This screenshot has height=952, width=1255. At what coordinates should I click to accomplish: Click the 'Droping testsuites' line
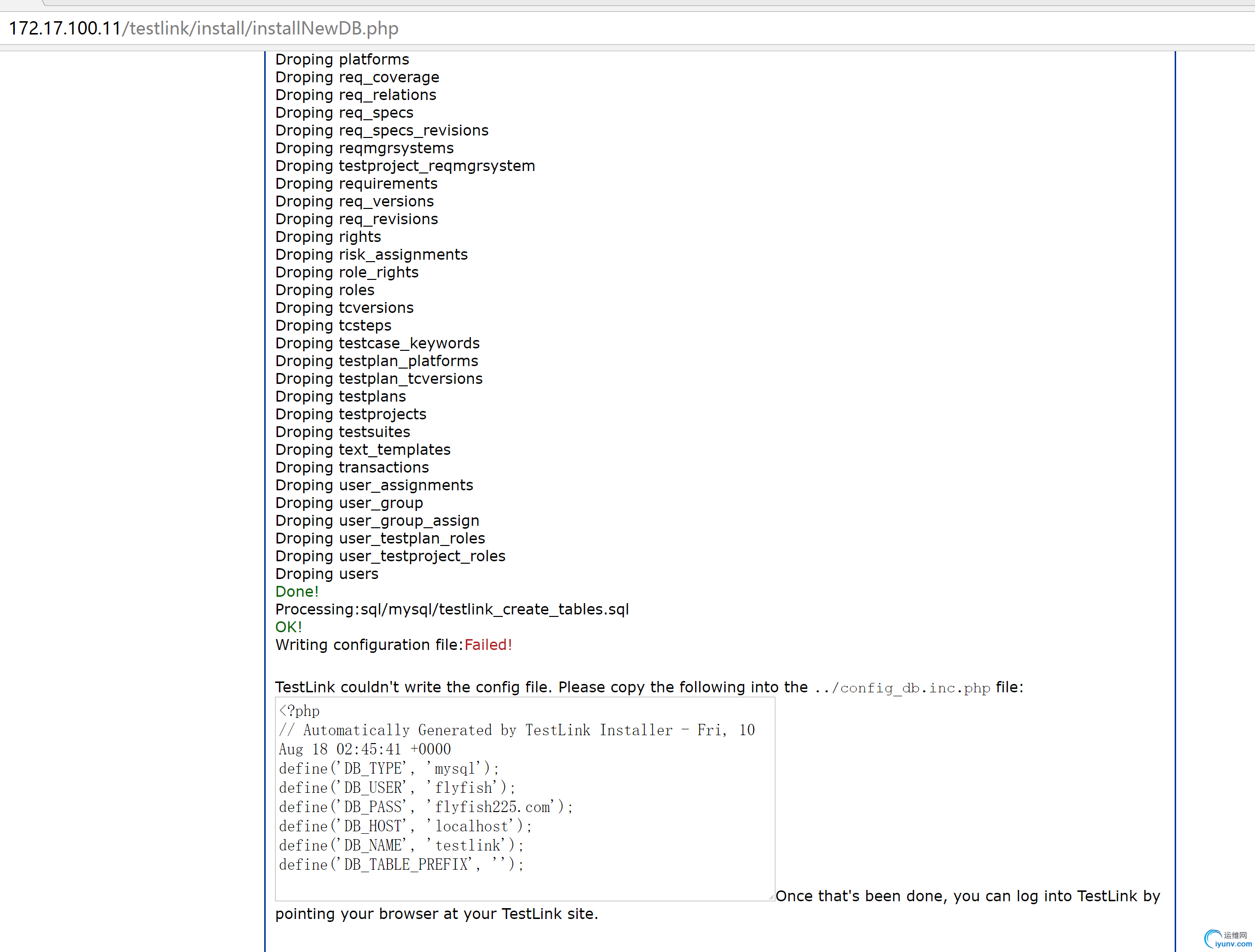click(x=343, y=432)
